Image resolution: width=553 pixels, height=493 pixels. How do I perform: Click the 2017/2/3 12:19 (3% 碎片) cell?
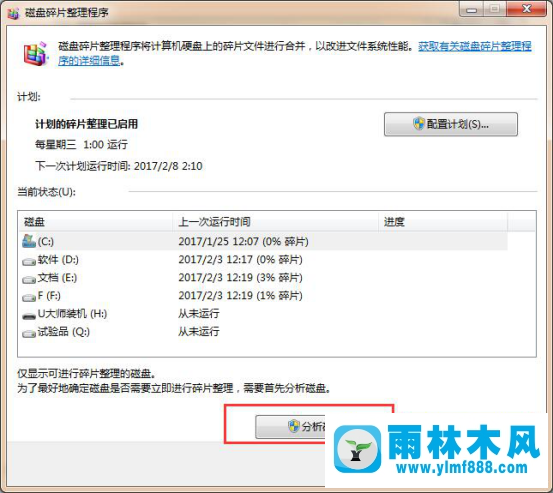(x=241, y=278)
